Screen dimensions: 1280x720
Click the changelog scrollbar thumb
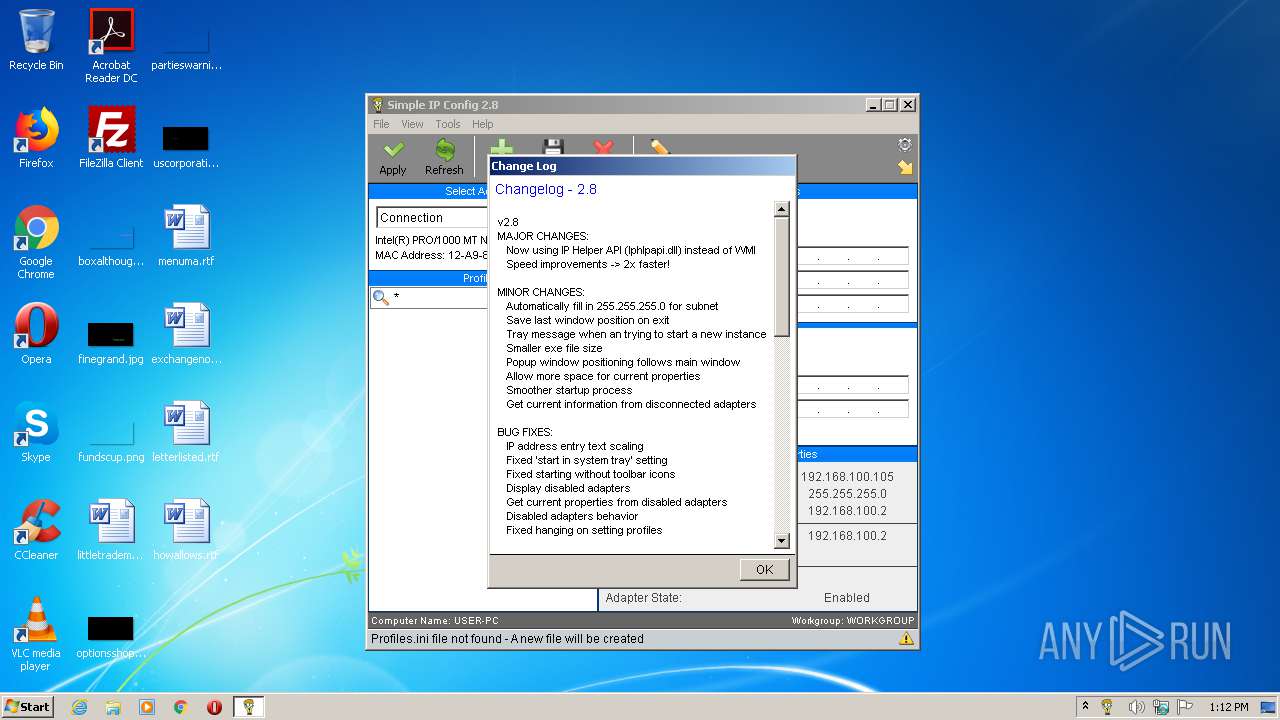[x=782, y=277]
